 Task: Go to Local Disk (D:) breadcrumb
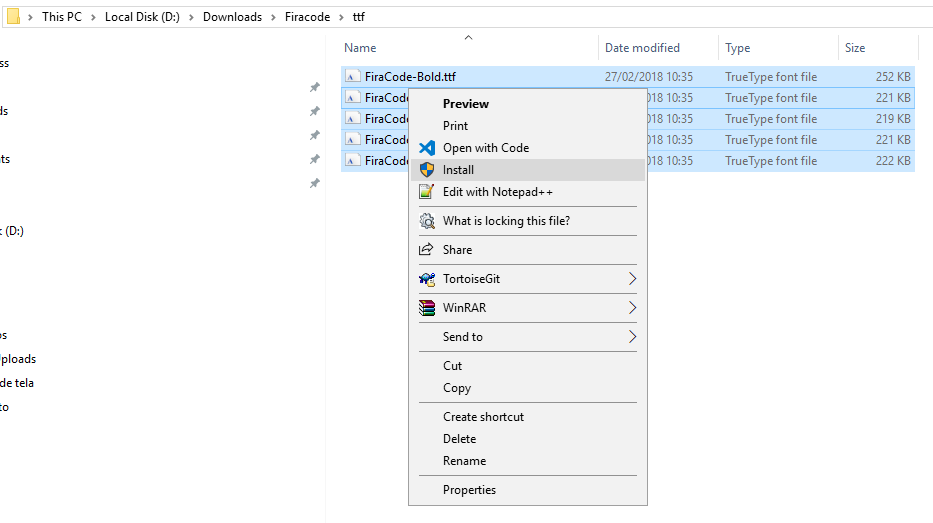tap(142, 17)
